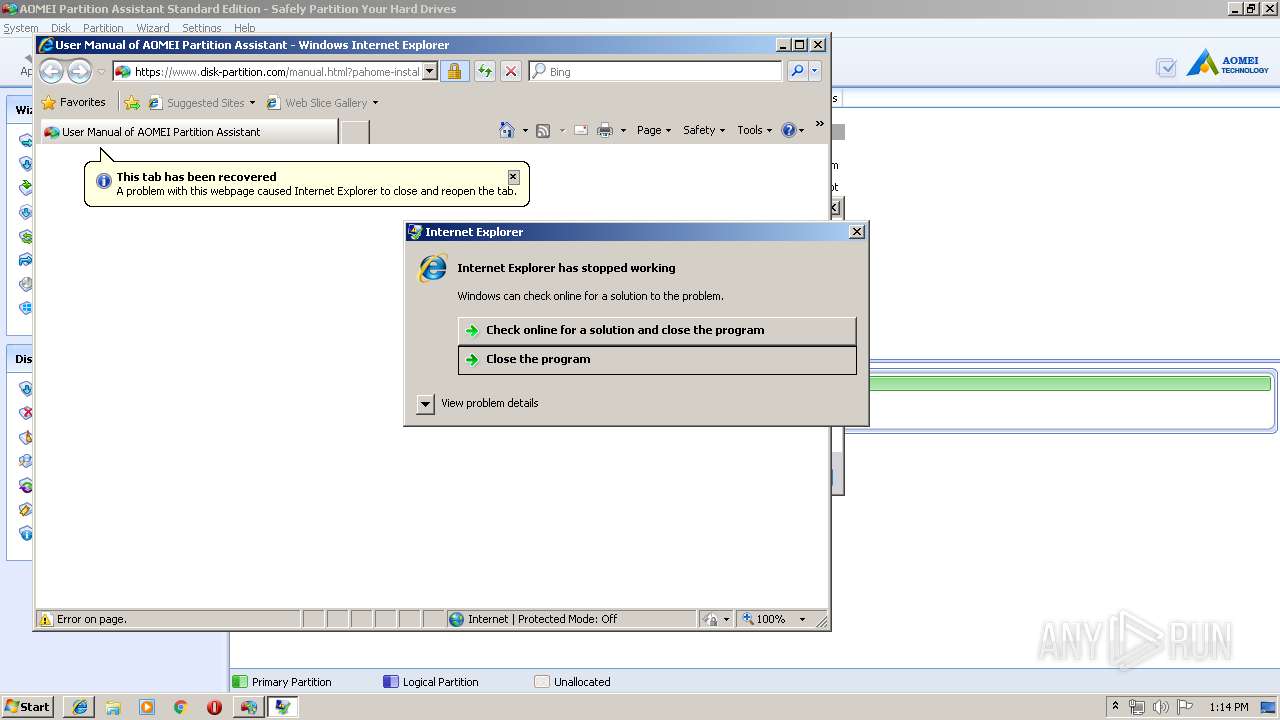This screenshot has width=1280, height=720.
Task: Open recent pages dropdown next to Forward
Action: coord(101,72)
